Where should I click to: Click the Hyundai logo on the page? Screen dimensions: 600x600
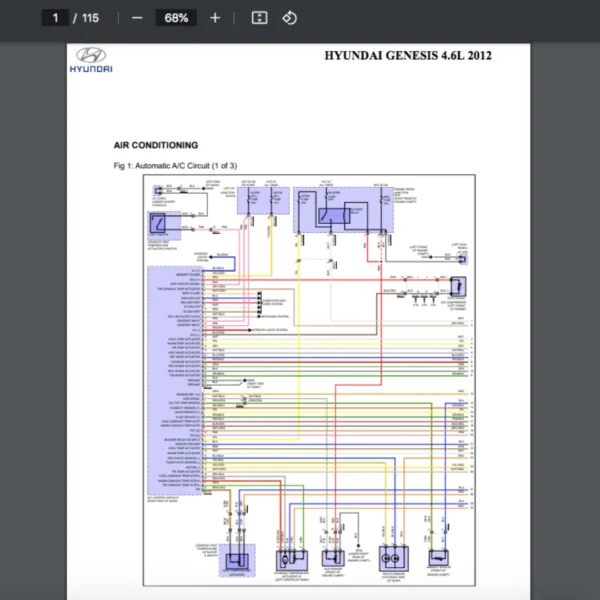(91, 61)
